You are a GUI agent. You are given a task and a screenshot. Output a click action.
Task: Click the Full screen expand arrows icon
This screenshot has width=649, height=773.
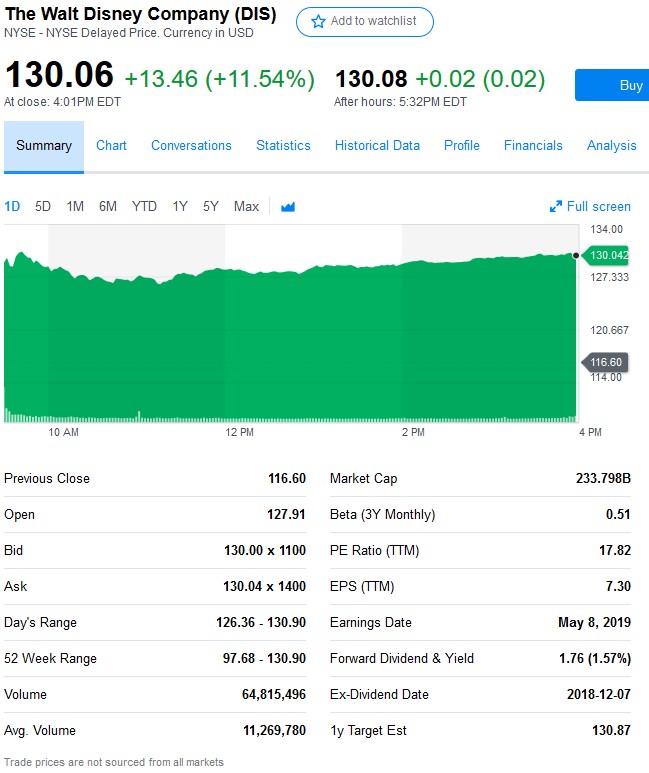click(556, 207)
